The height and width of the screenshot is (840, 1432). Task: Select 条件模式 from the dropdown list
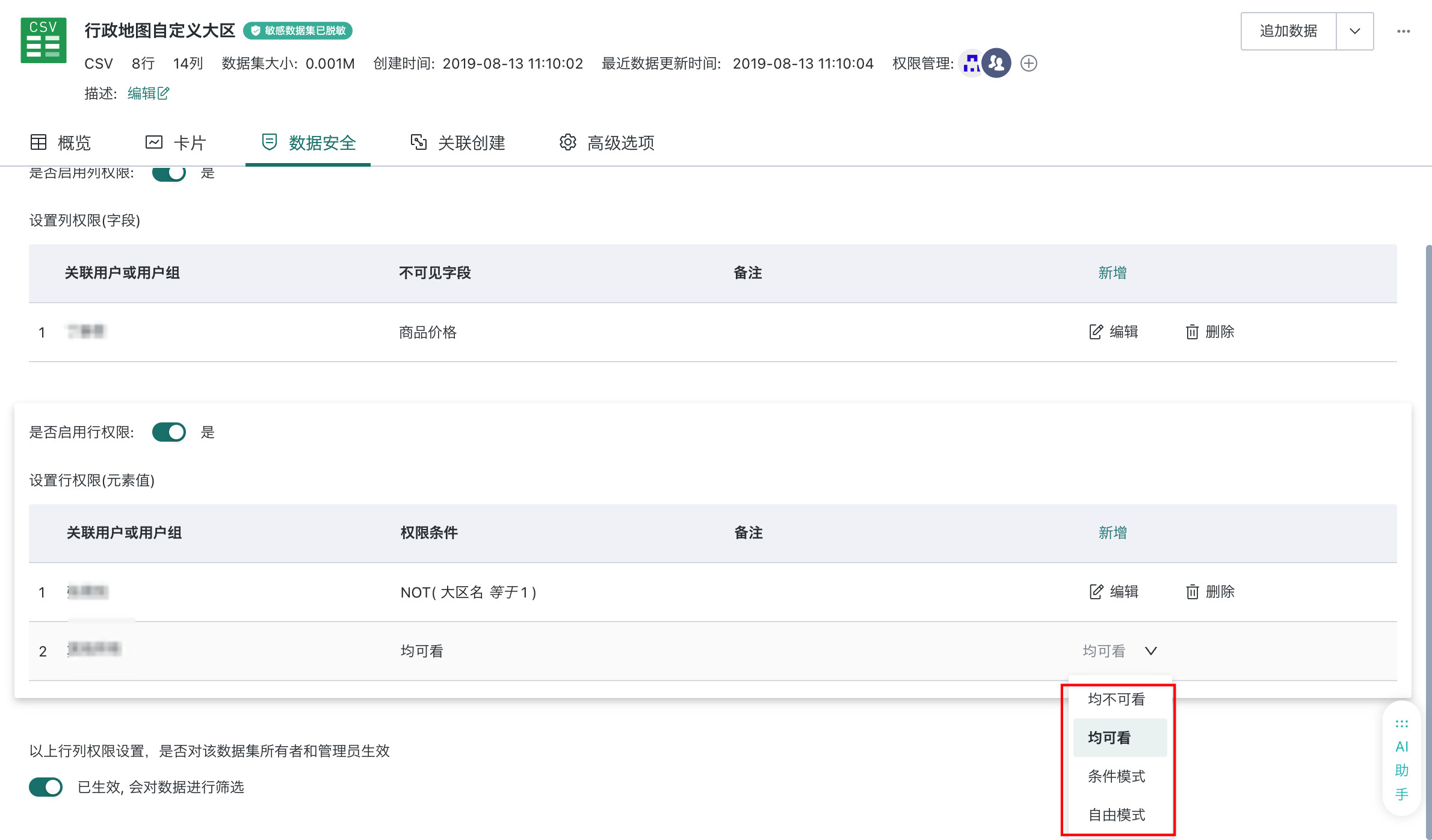pyautogui.click(x=1116, y=776)
